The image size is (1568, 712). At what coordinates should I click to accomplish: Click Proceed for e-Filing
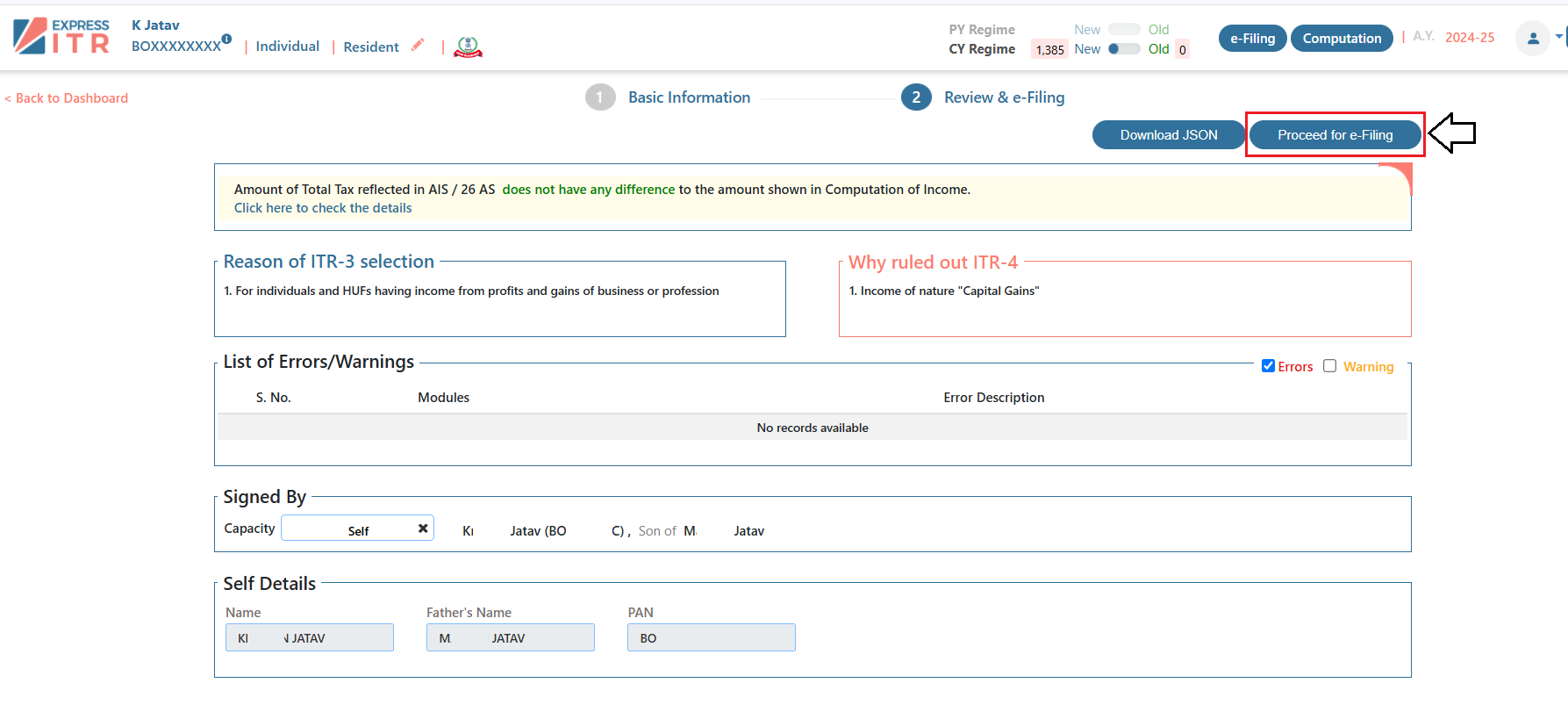click(1335, 134)
